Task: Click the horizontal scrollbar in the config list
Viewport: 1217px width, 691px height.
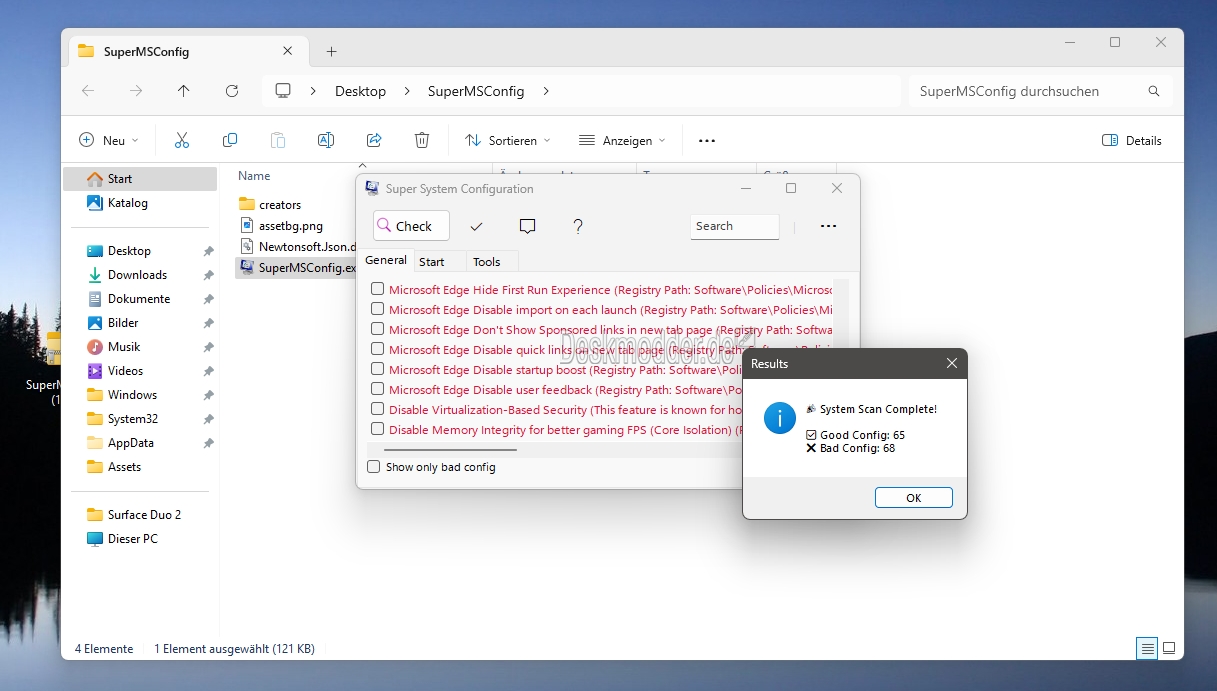Action: [x=452, y=449]
